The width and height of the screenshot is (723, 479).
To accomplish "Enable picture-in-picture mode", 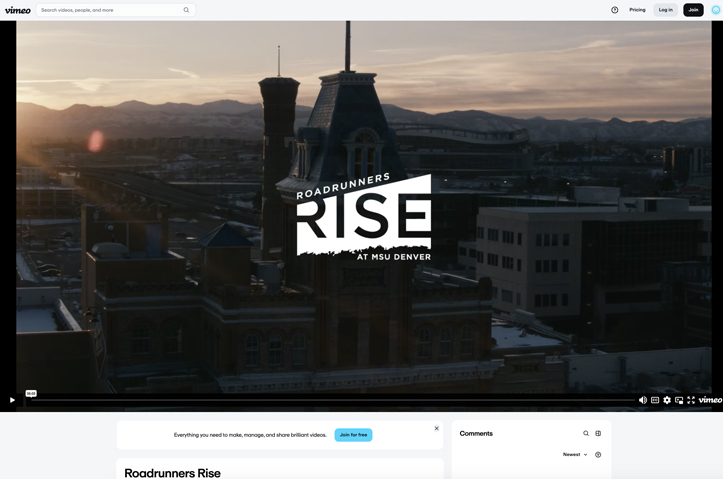I will (679, 400).
